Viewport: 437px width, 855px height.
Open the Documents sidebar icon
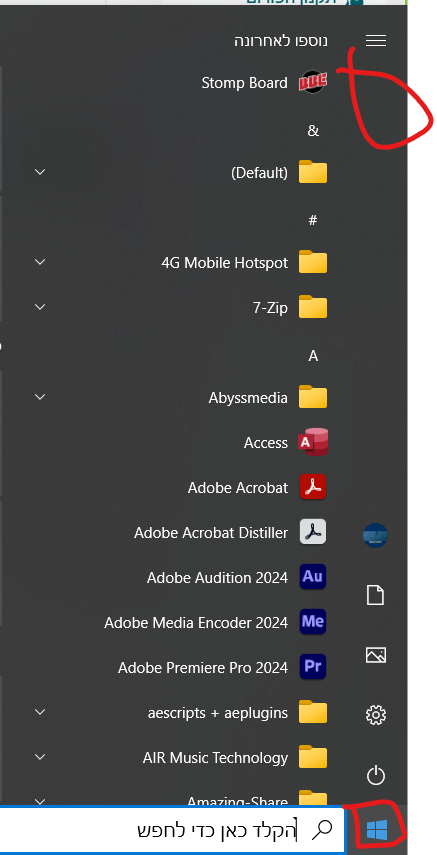375,595
